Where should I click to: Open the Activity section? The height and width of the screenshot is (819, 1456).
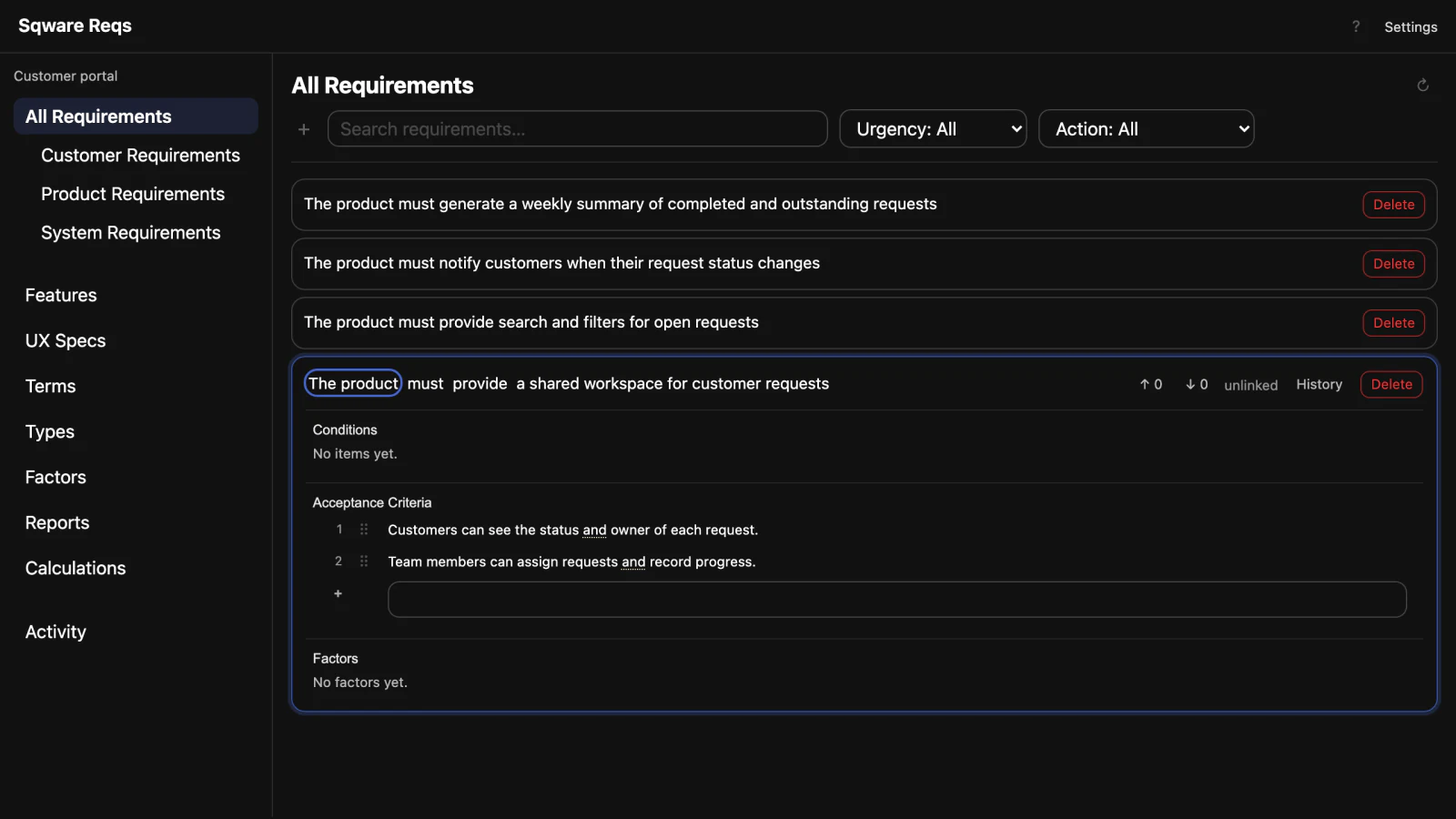coord(56,632)
